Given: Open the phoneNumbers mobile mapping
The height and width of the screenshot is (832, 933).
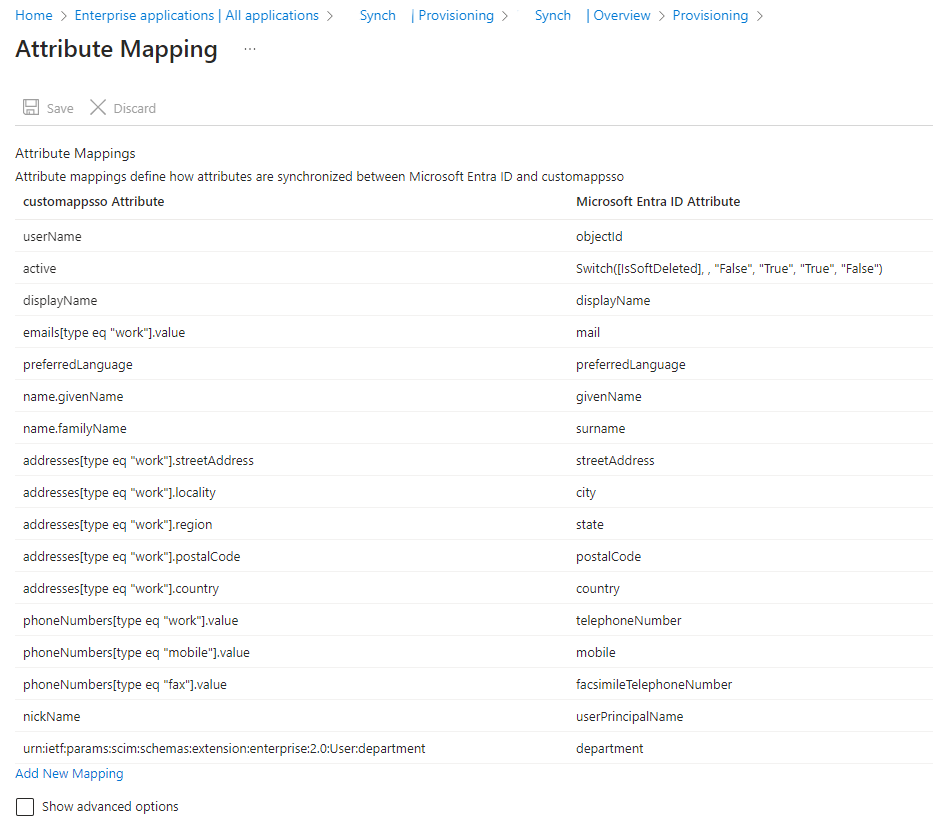Looking at the screenshot, I should (136, 653).
